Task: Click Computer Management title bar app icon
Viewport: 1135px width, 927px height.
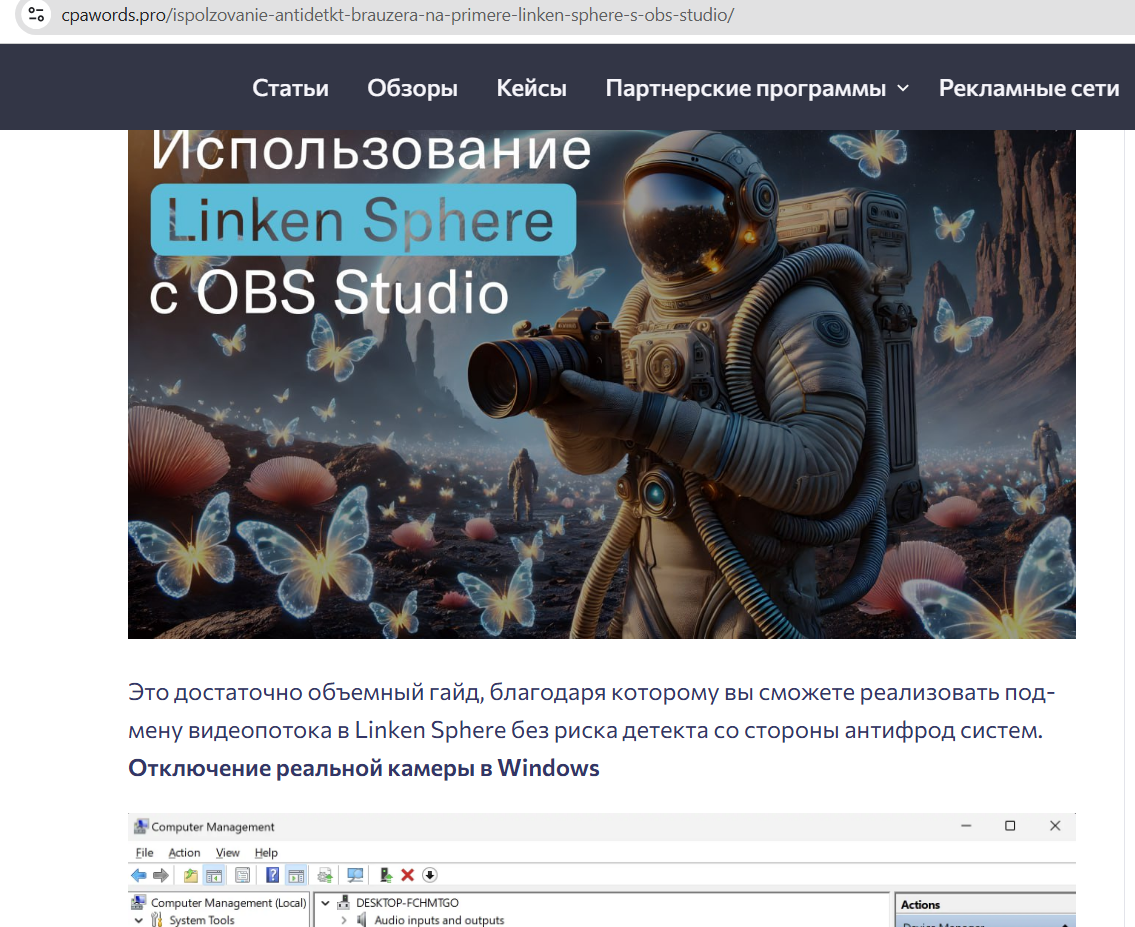Action: click(140, 826)
